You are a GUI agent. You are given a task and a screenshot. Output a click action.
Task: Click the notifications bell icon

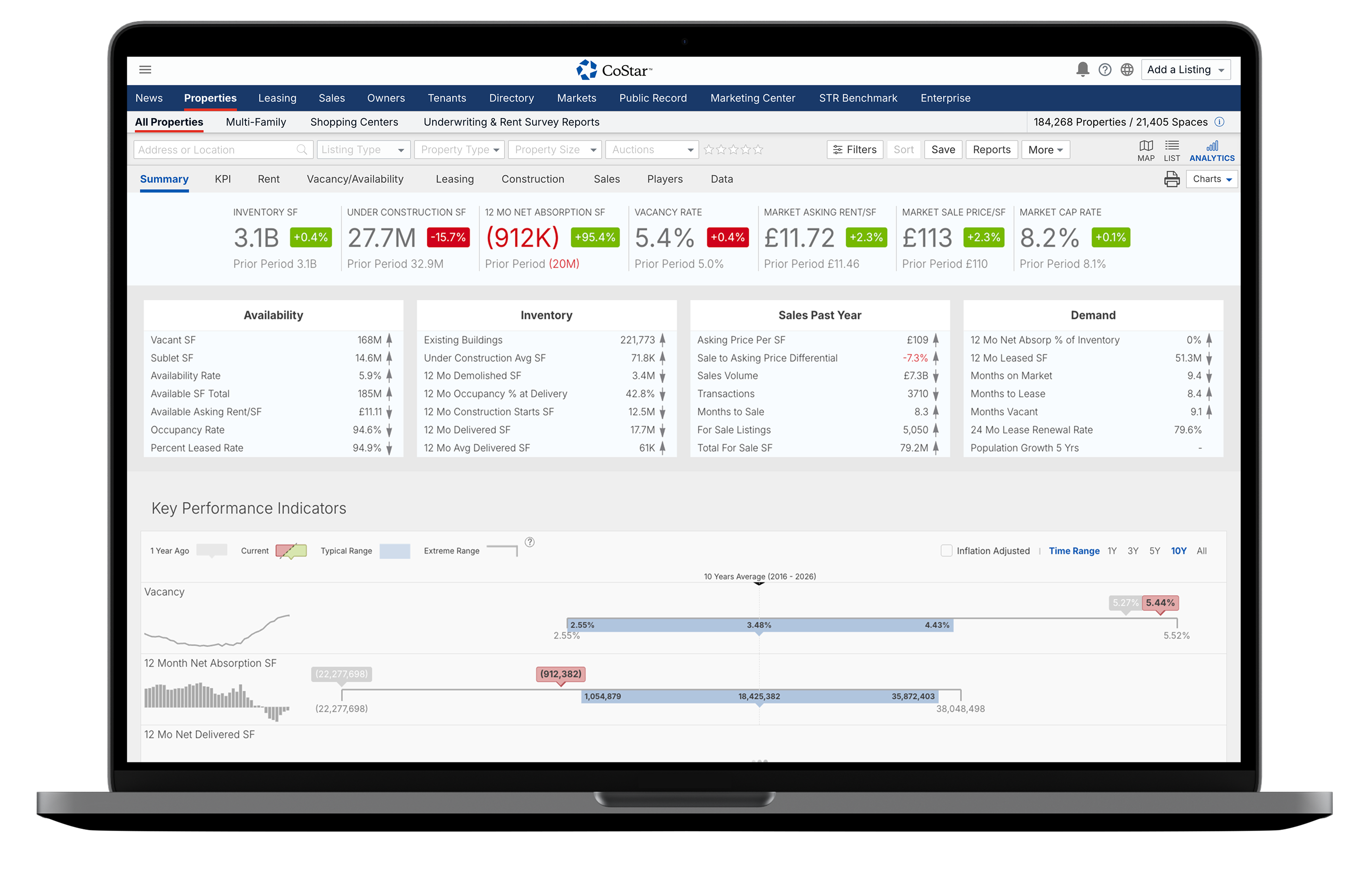(1082, 70)
